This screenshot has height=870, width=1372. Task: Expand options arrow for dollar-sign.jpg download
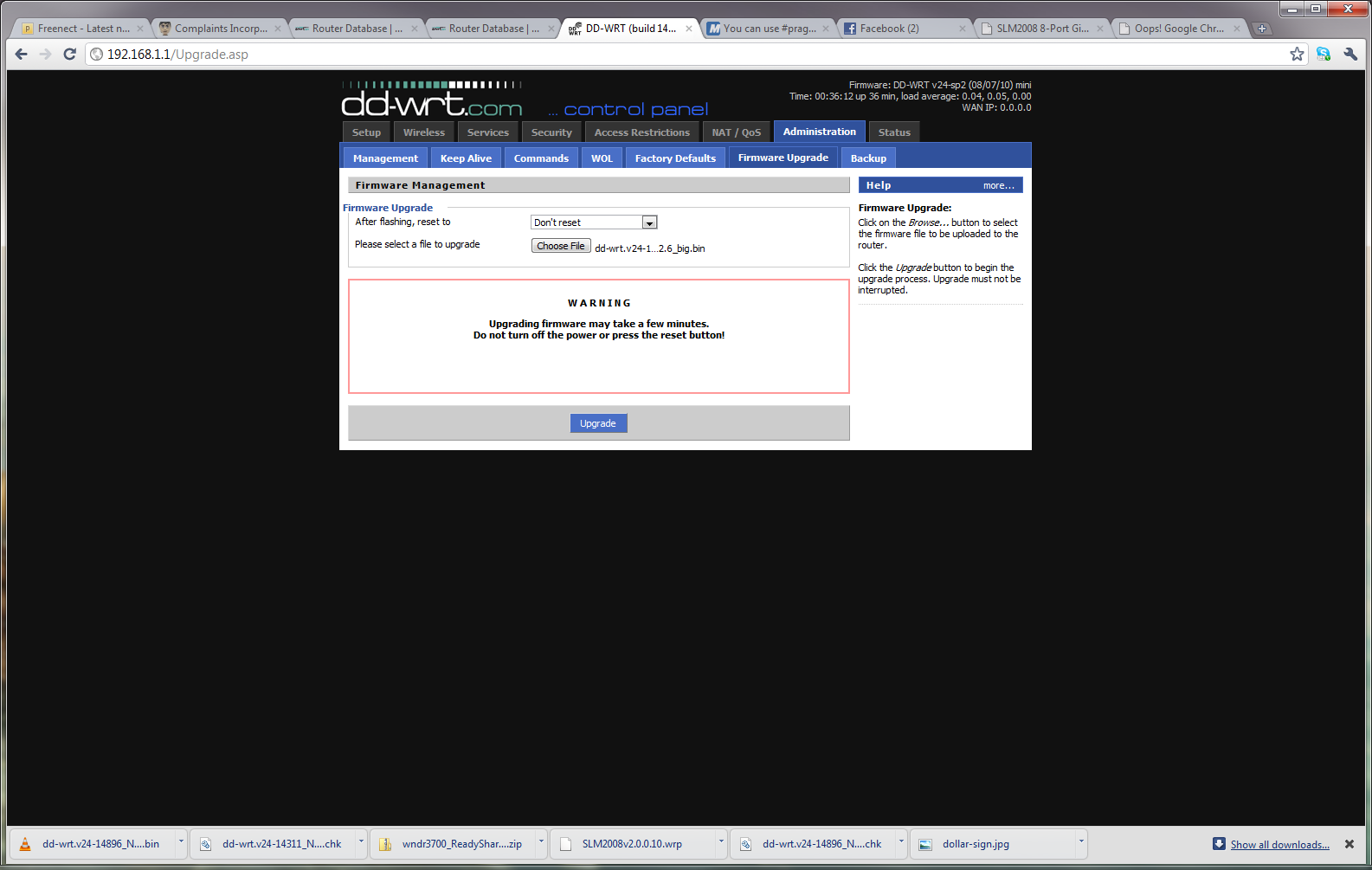point(1081,841)
